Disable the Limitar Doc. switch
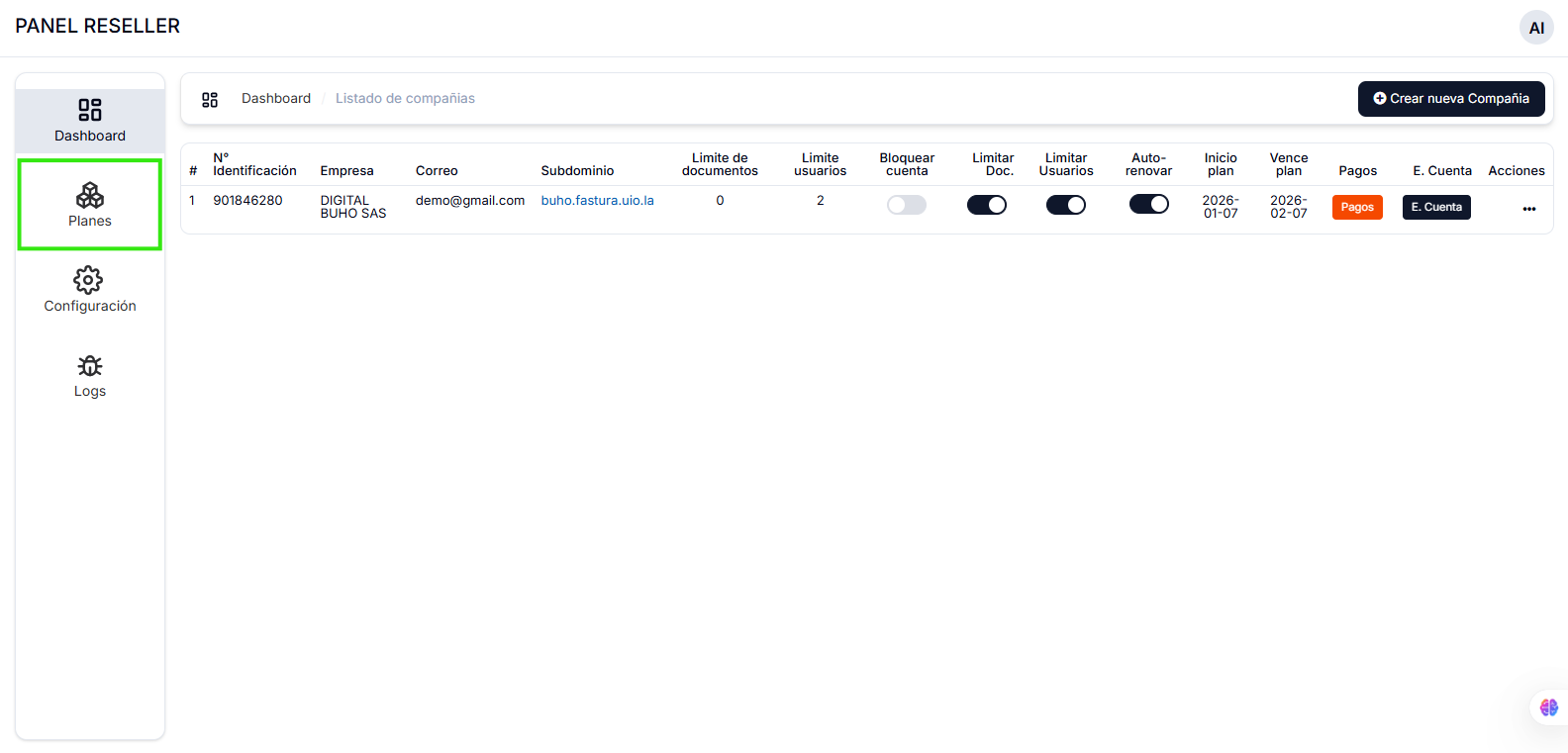 986,205
